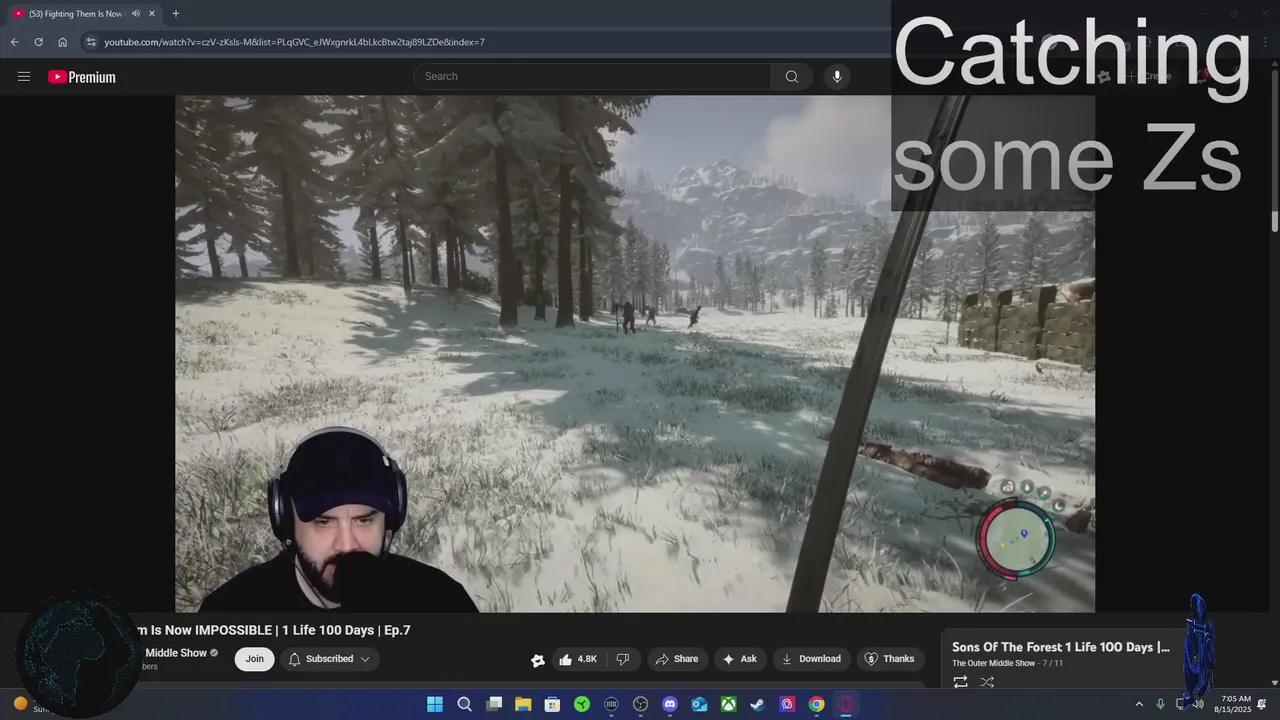Mute the tab via its speaker icon
The image size is (1280, 720).
pos(135,14)
